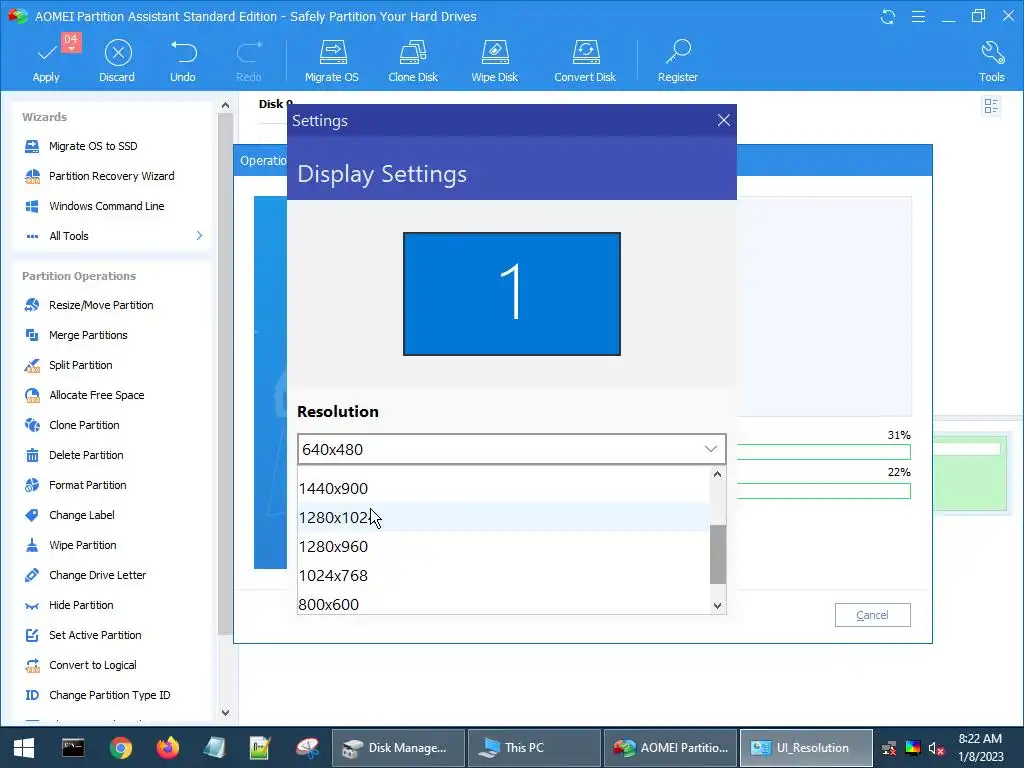Open Windows Start menu
The width and height of the screenshot is (1024, 768).
(24, 748)
